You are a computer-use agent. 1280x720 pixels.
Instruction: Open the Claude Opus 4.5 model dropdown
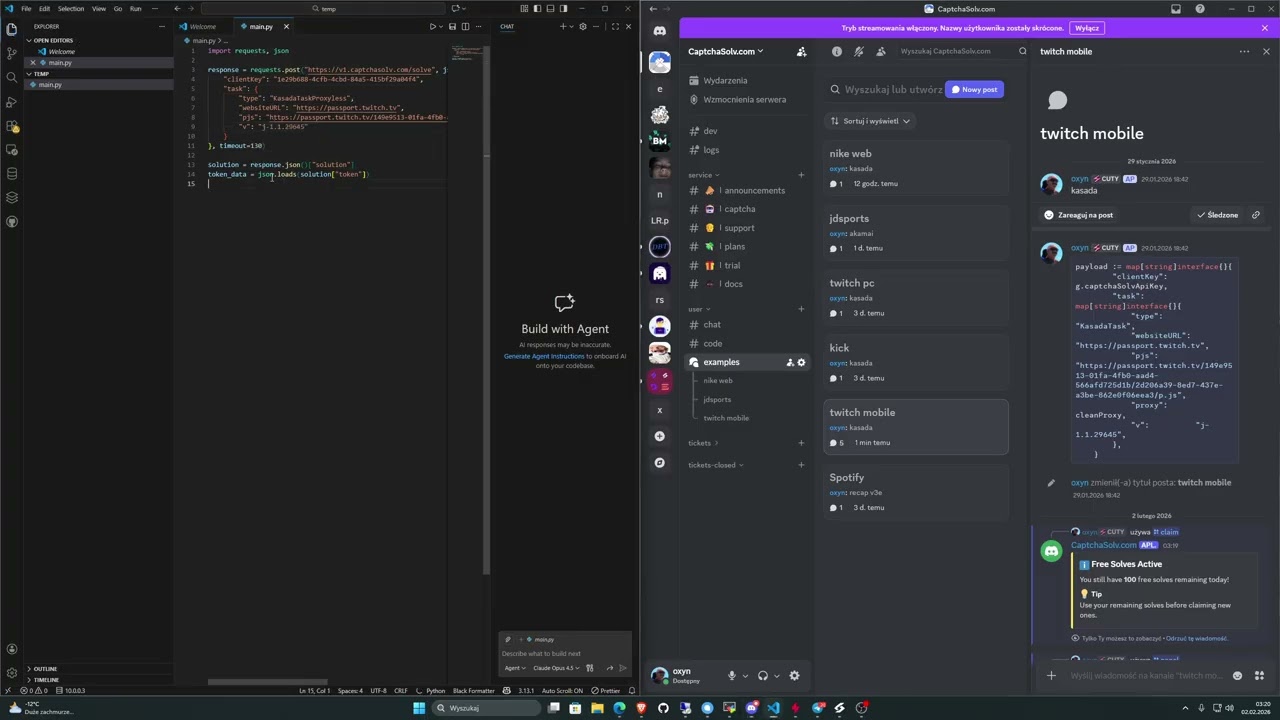tap(557, 668)
